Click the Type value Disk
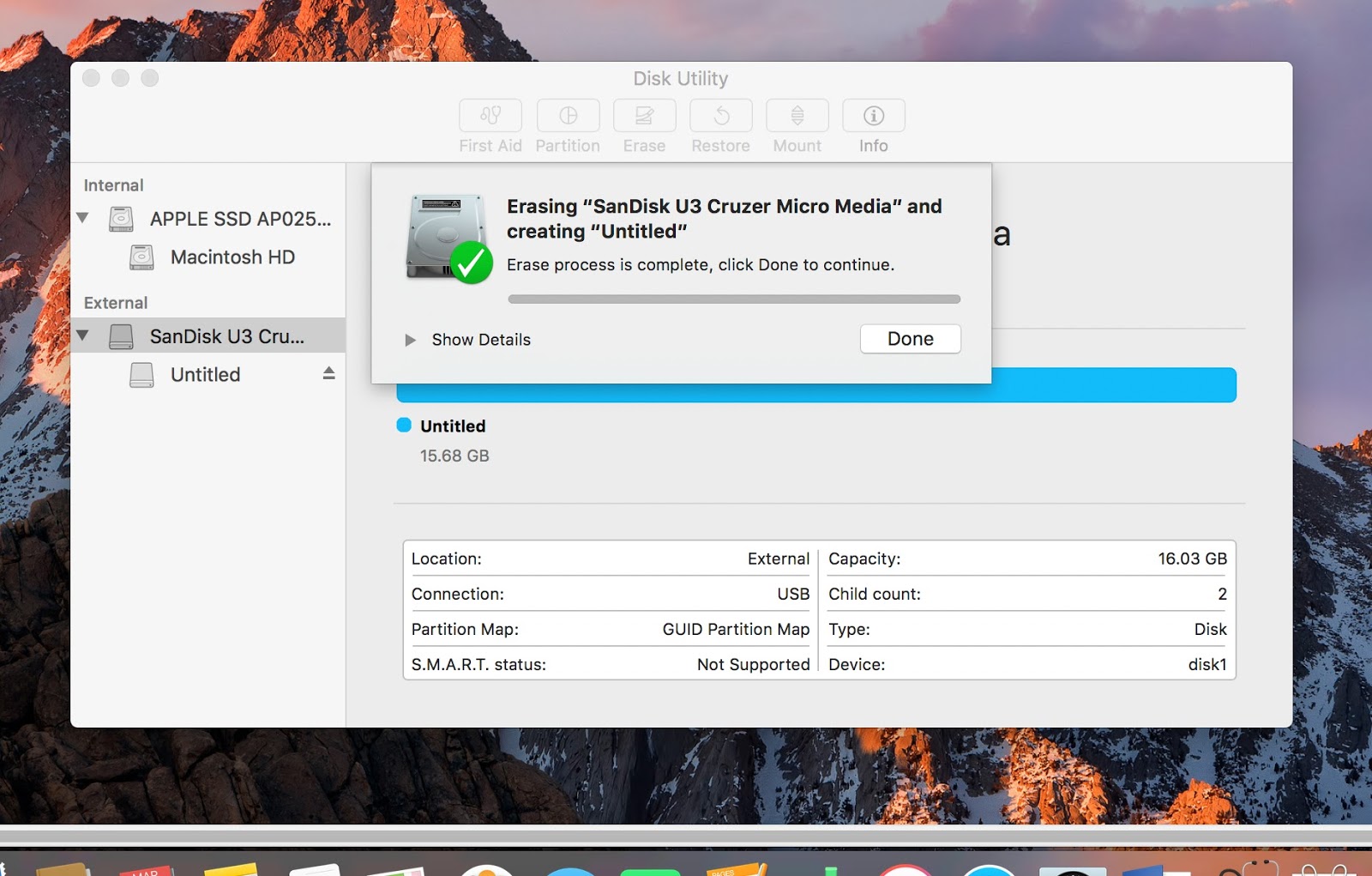This screenshot has width=1372, height=876. click(x=1211, y=629)
